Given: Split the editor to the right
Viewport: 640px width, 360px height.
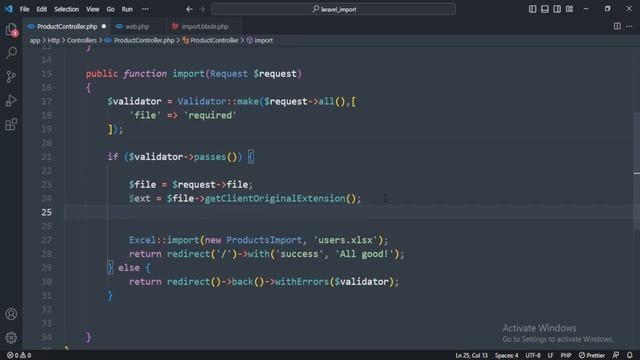Looking at the screenshot, I should (617, 26).
